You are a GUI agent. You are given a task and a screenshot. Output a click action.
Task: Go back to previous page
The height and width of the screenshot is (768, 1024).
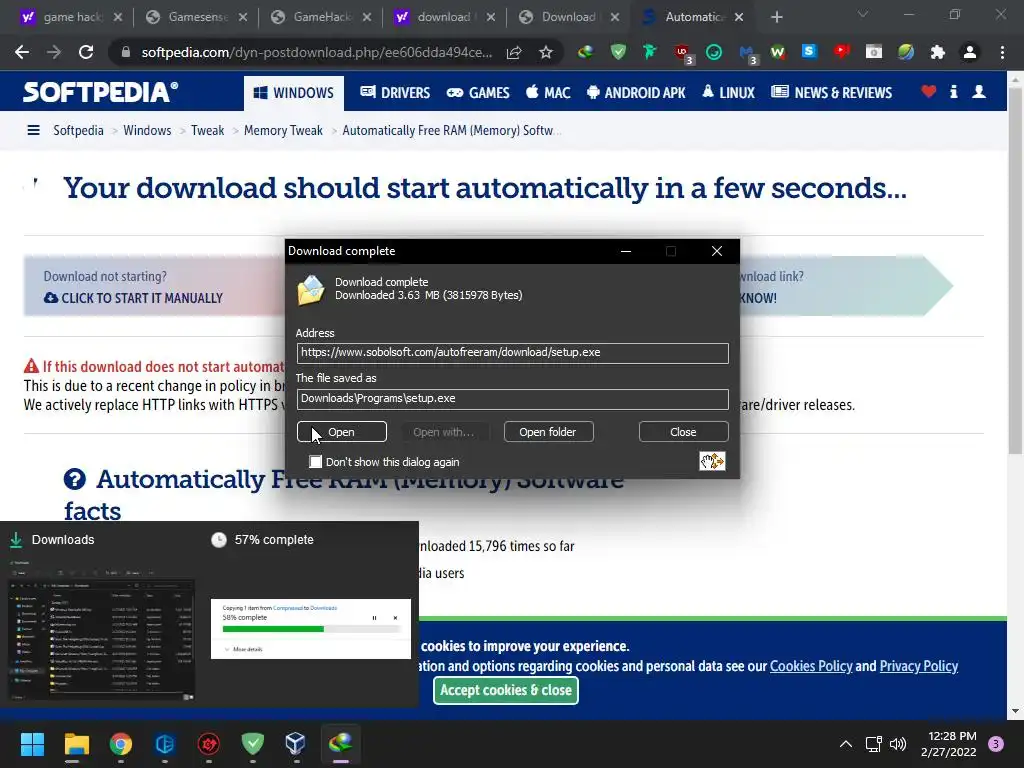[x=22, y=52]
